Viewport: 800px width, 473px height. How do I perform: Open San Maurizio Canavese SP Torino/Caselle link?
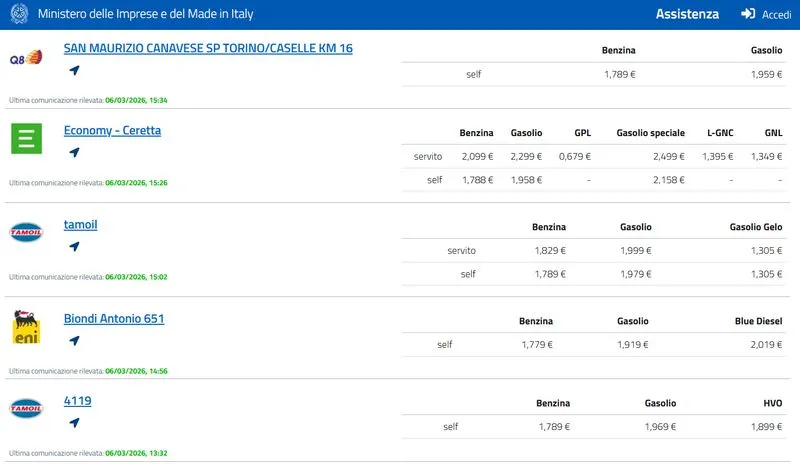pyautogui.click(x=208, y=48)
